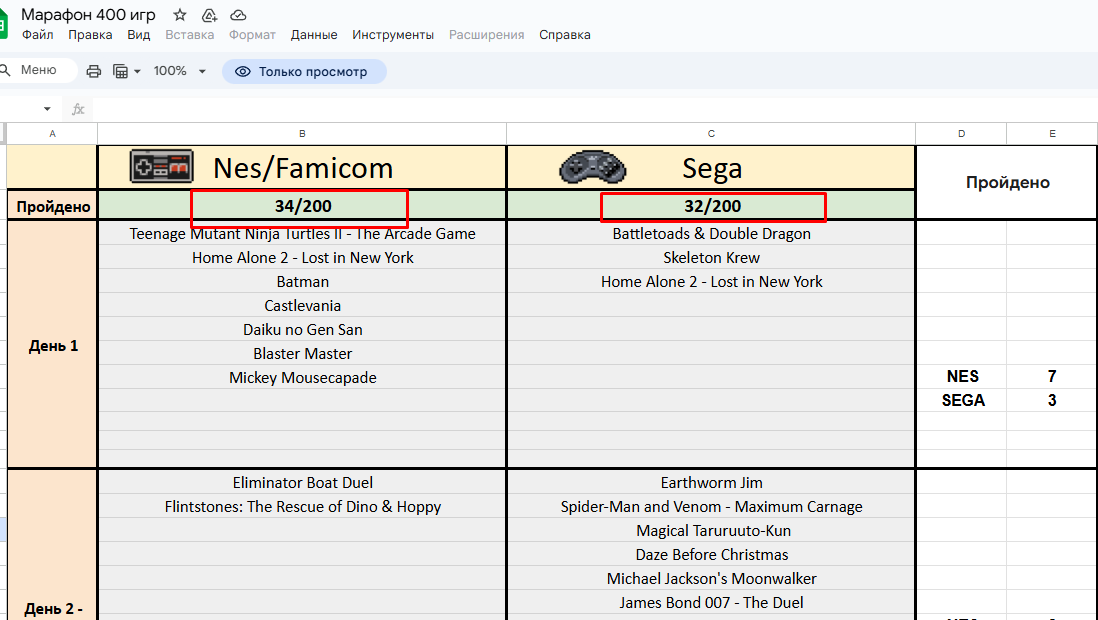The width and height of the screenshot is (1098, 620).
Task: Star the Марафон 400 игр document
Action: [x=180, y=15]
